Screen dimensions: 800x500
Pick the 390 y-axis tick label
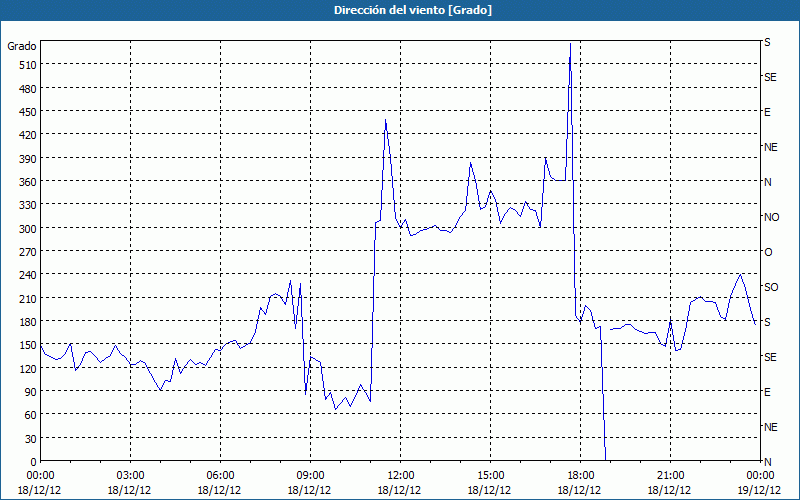click(29, 159)
